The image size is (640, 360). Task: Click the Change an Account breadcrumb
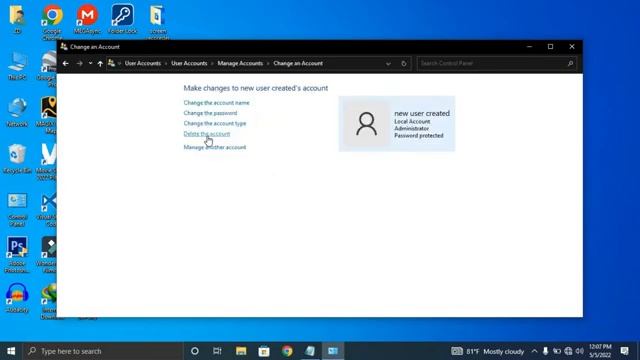tap(298, 63)
